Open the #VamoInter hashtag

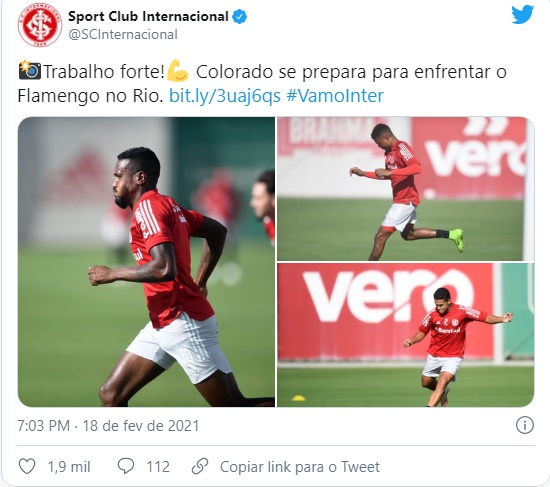point(335,95)
